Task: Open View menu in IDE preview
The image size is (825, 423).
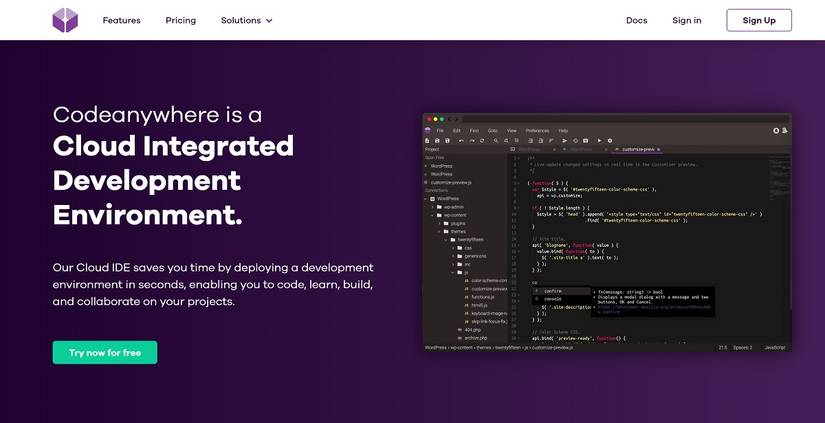Action: point(511,130)
